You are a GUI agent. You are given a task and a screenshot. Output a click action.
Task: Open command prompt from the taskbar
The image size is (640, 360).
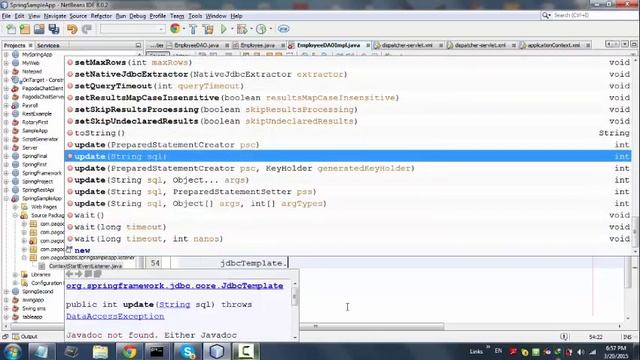pyautogui.click(x=157, y=351)
